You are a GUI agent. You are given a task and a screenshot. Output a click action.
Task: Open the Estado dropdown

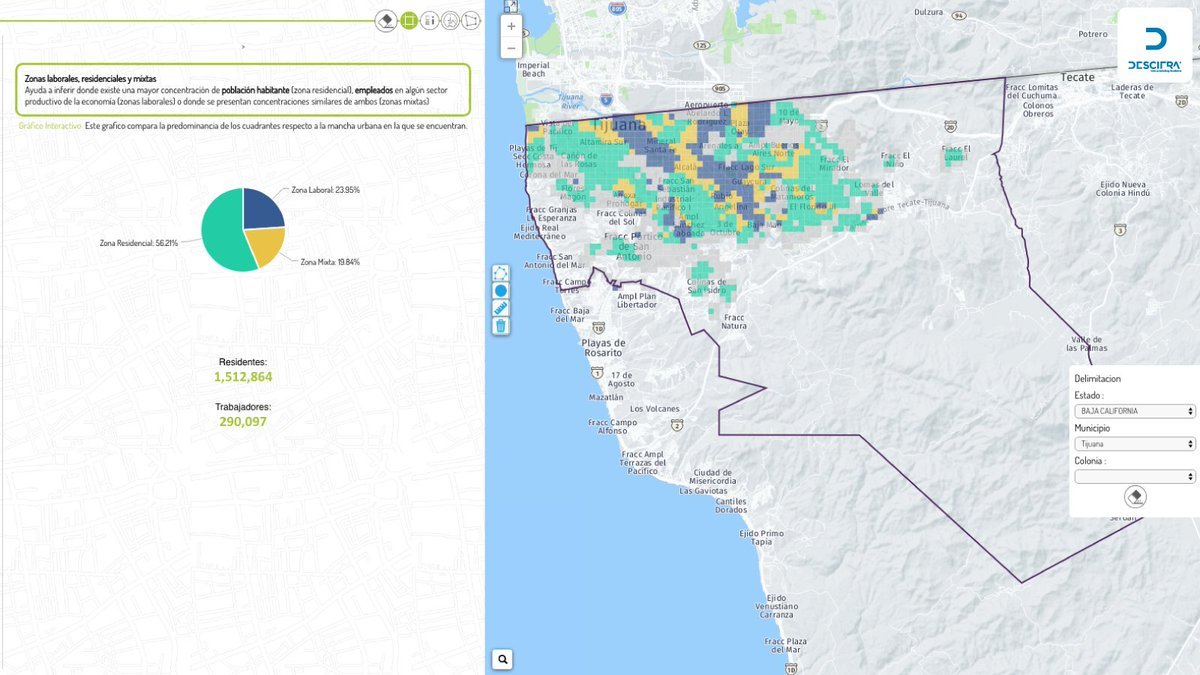click(x=1135, y=411)
